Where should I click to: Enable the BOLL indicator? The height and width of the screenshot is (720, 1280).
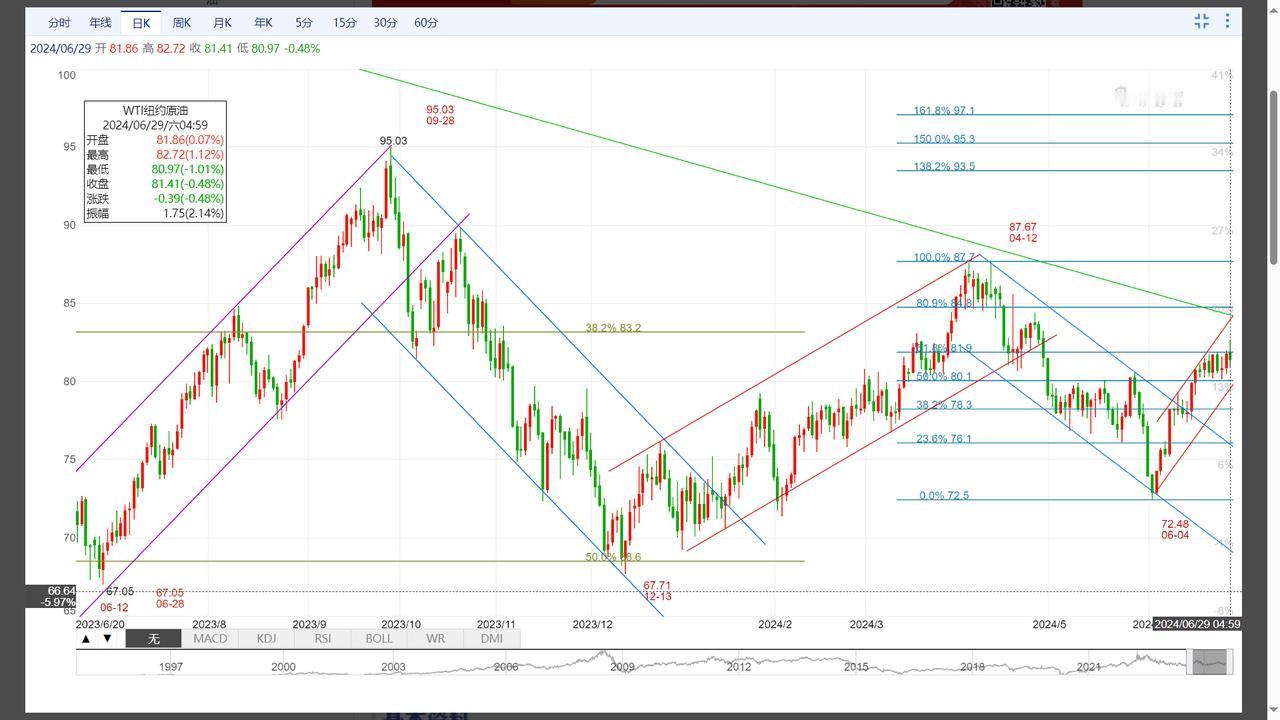pos(379,638)
